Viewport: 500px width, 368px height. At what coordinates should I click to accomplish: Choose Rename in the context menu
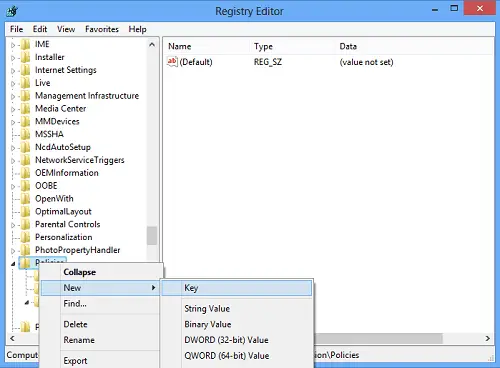point(100,340)
